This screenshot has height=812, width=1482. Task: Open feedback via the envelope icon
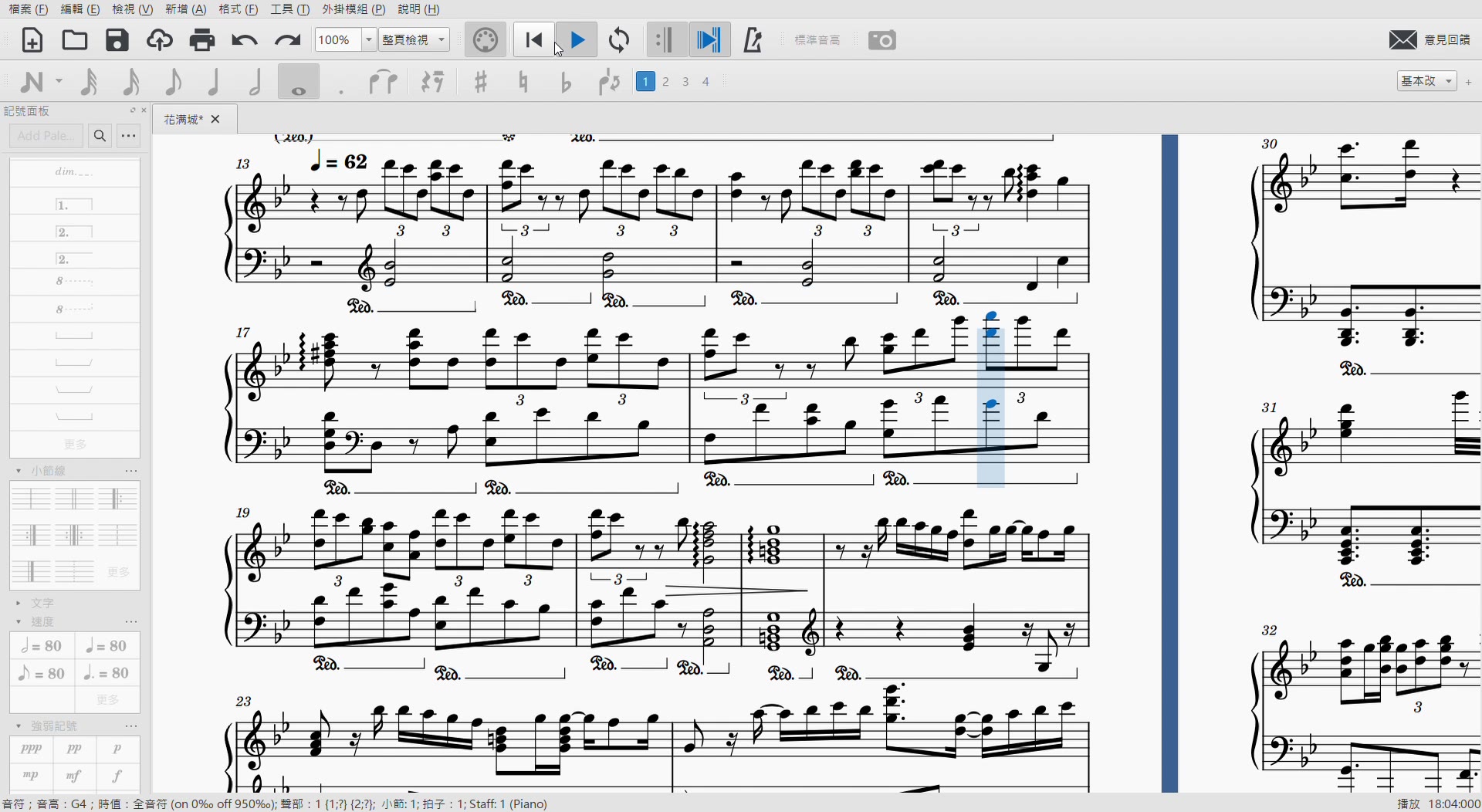tap(1402, 40)
